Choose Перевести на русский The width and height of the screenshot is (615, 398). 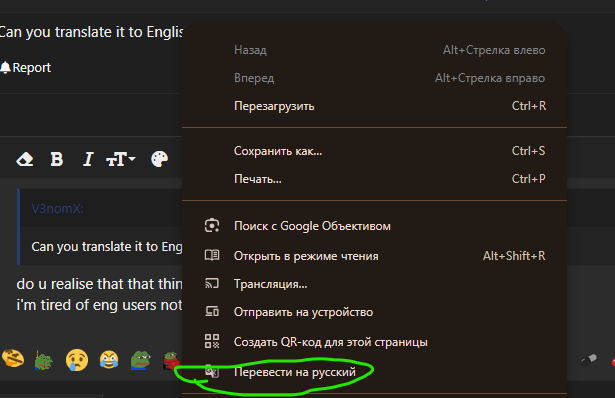[375, 372]
